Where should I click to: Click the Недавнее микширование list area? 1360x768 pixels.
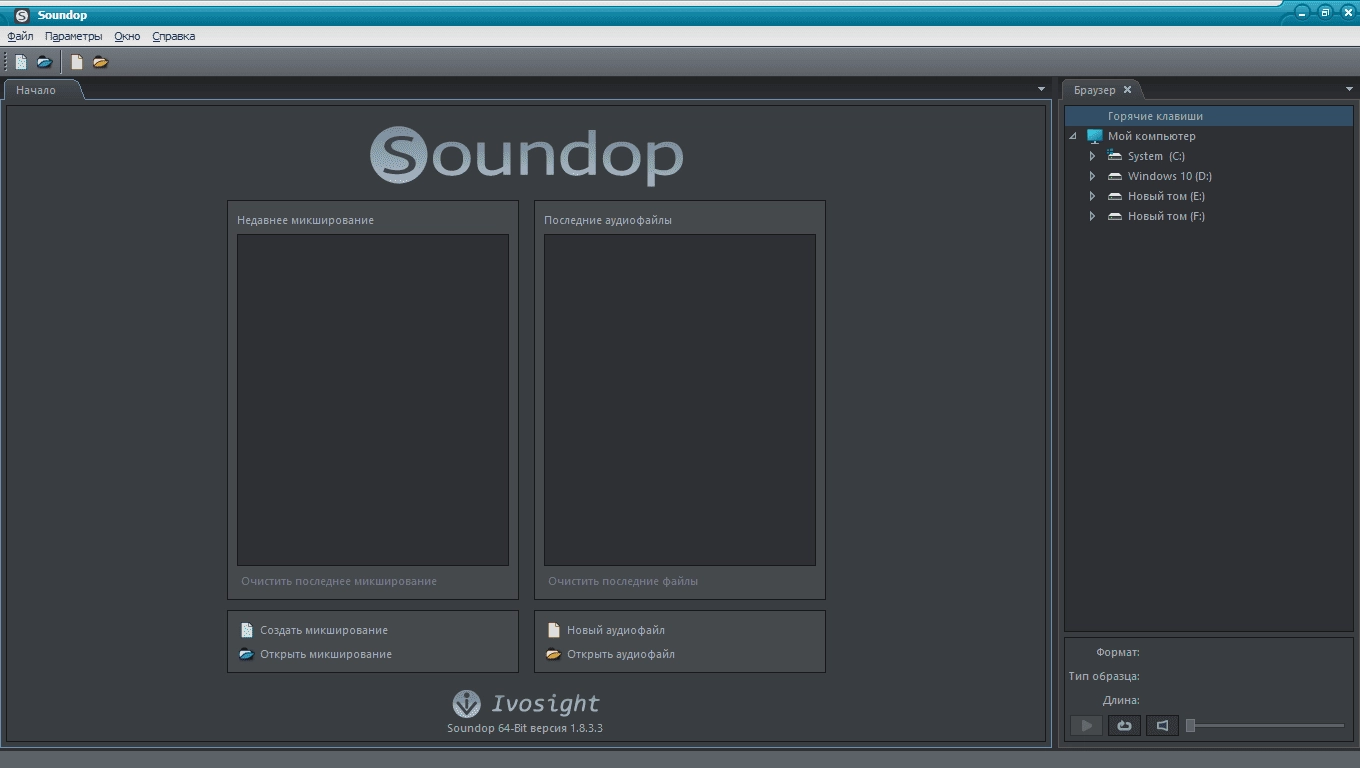(373, 400)
